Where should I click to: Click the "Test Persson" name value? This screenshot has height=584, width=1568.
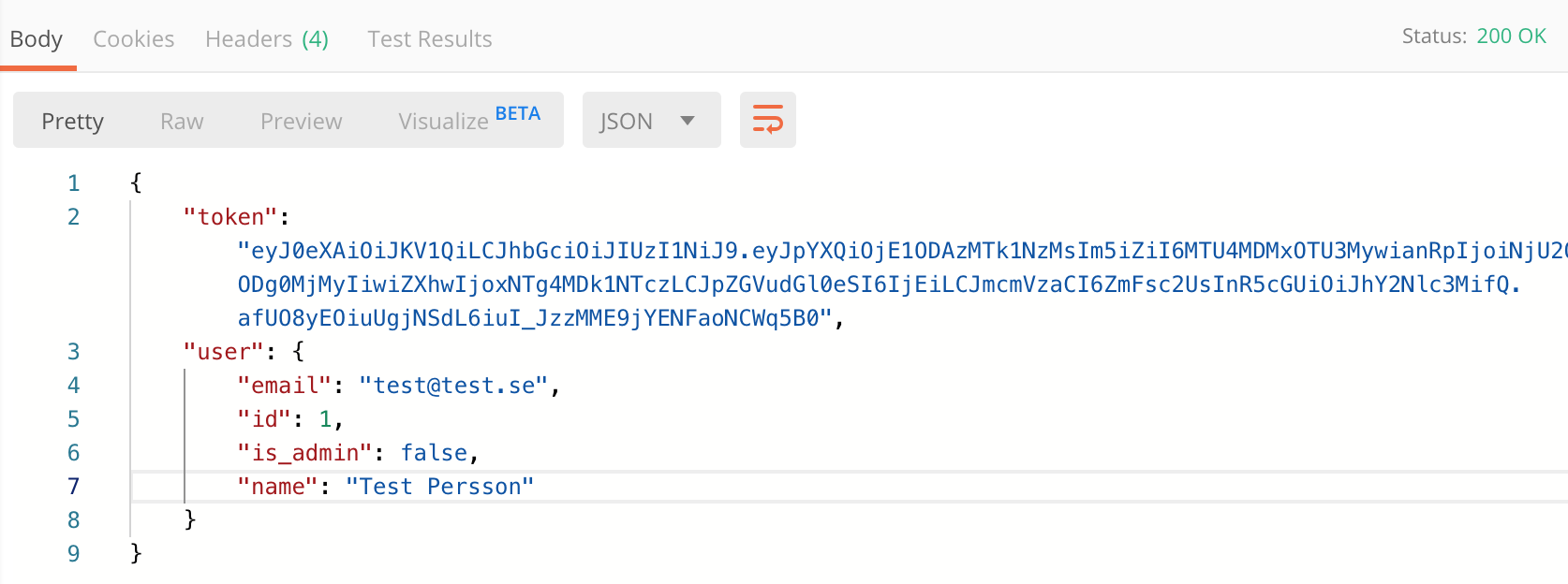tap(440, 487)
